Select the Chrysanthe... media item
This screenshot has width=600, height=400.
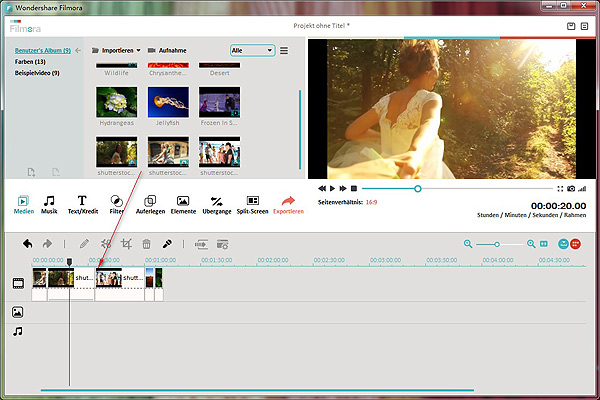168,69
